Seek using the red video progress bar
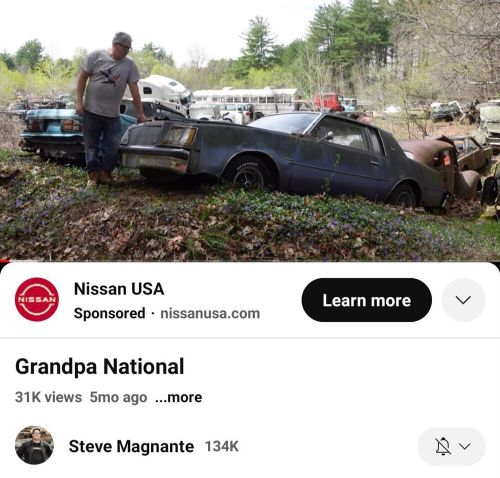 5,261
